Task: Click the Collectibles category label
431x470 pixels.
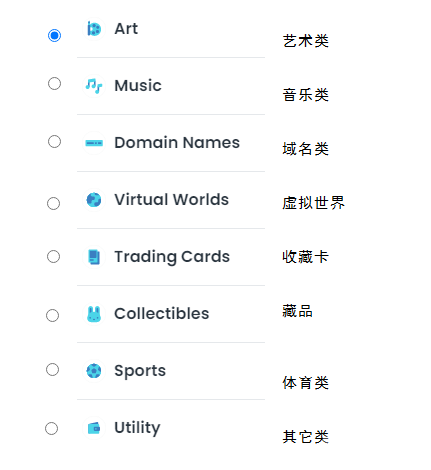Action: [x=162, y=314]
